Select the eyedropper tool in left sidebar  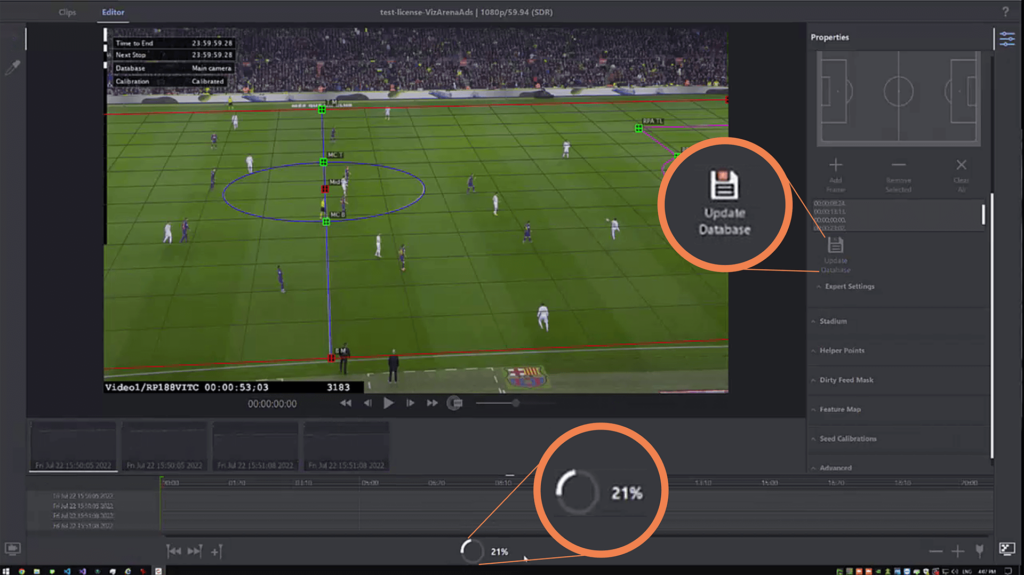13,68
